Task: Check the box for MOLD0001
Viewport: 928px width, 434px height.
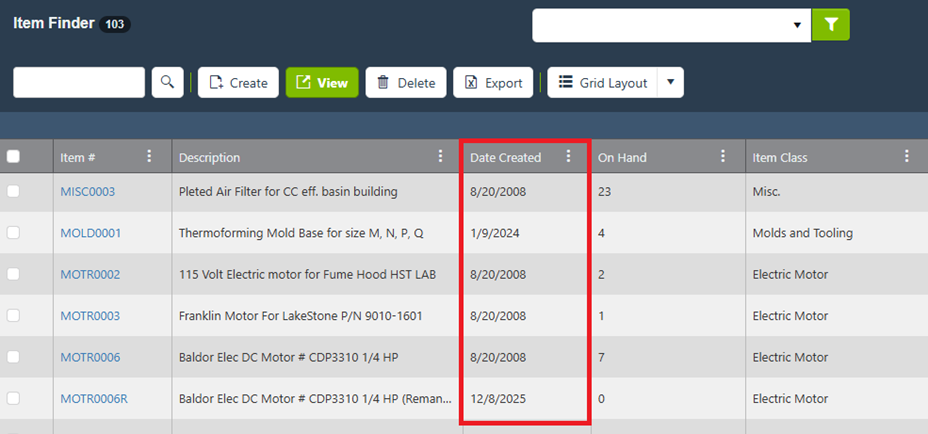Action: click(x=13, y=233)
